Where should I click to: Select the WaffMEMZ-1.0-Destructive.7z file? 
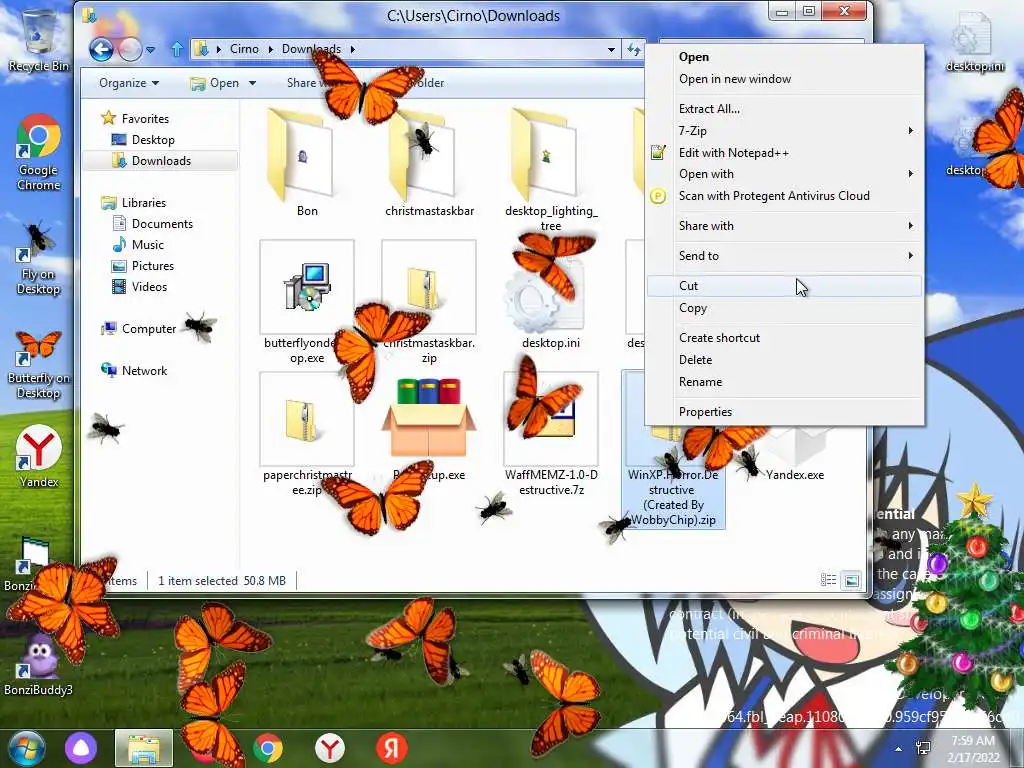(x=551, y=434)
